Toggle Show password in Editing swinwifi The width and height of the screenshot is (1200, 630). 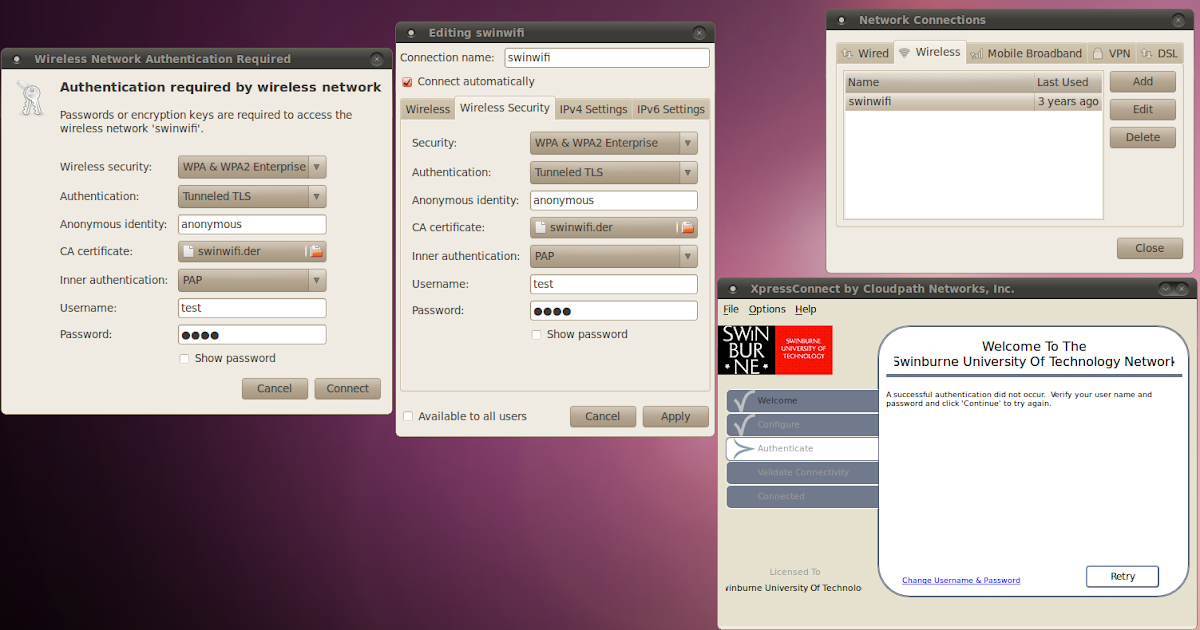click(x=537, y=334)
